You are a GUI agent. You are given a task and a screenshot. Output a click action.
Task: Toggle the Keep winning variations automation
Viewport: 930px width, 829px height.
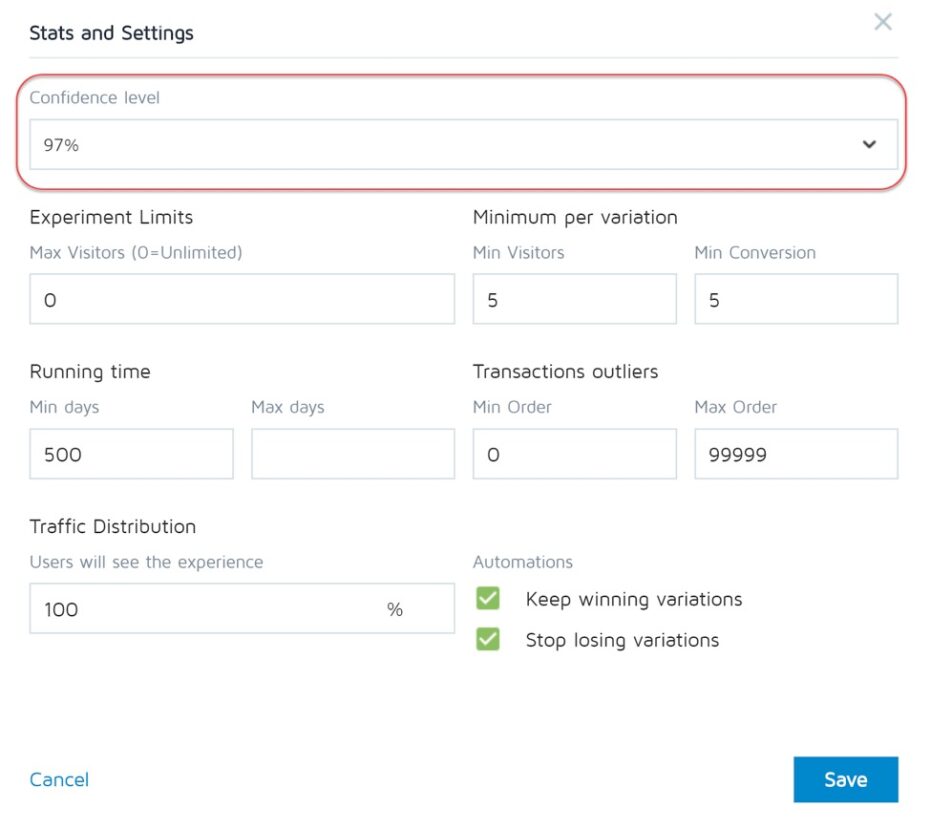486,598
